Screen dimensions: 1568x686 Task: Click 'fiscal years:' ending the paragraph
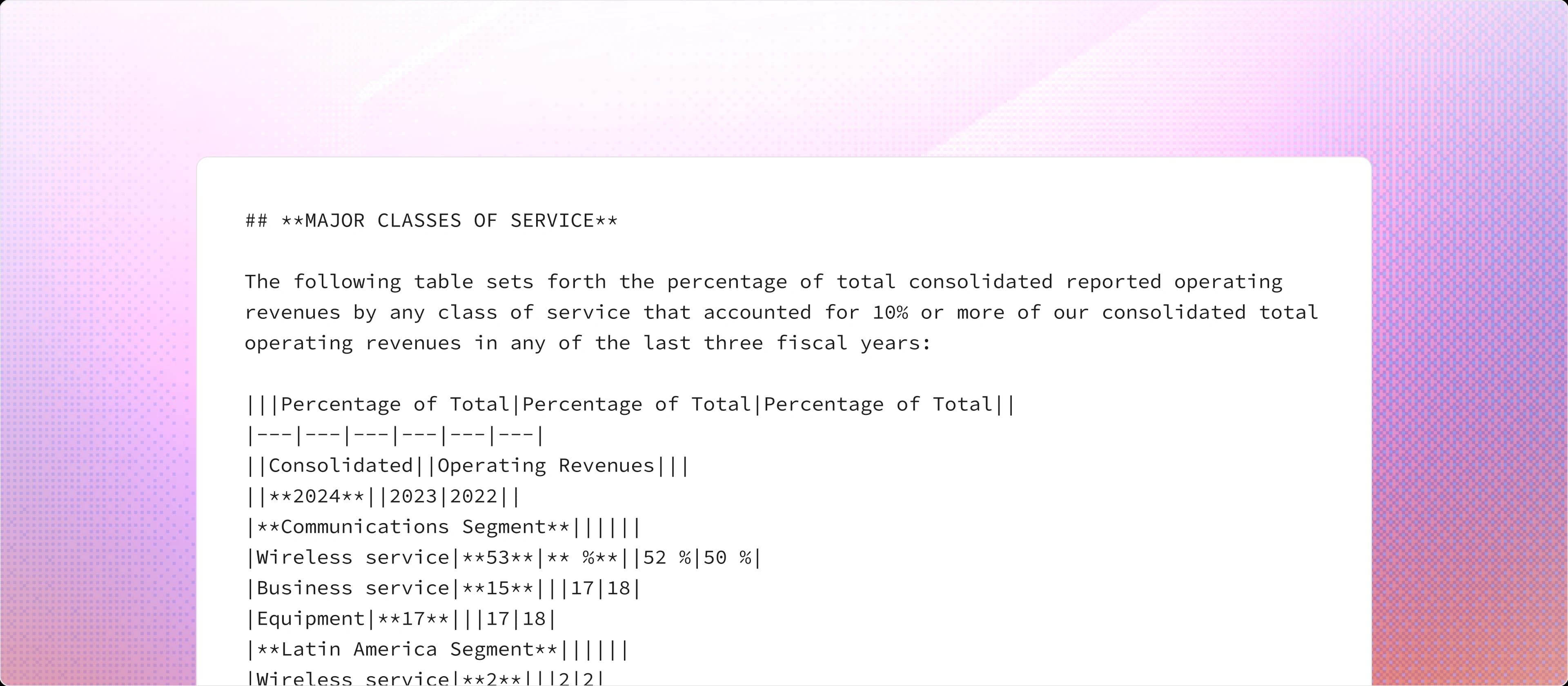click(853, 343)
